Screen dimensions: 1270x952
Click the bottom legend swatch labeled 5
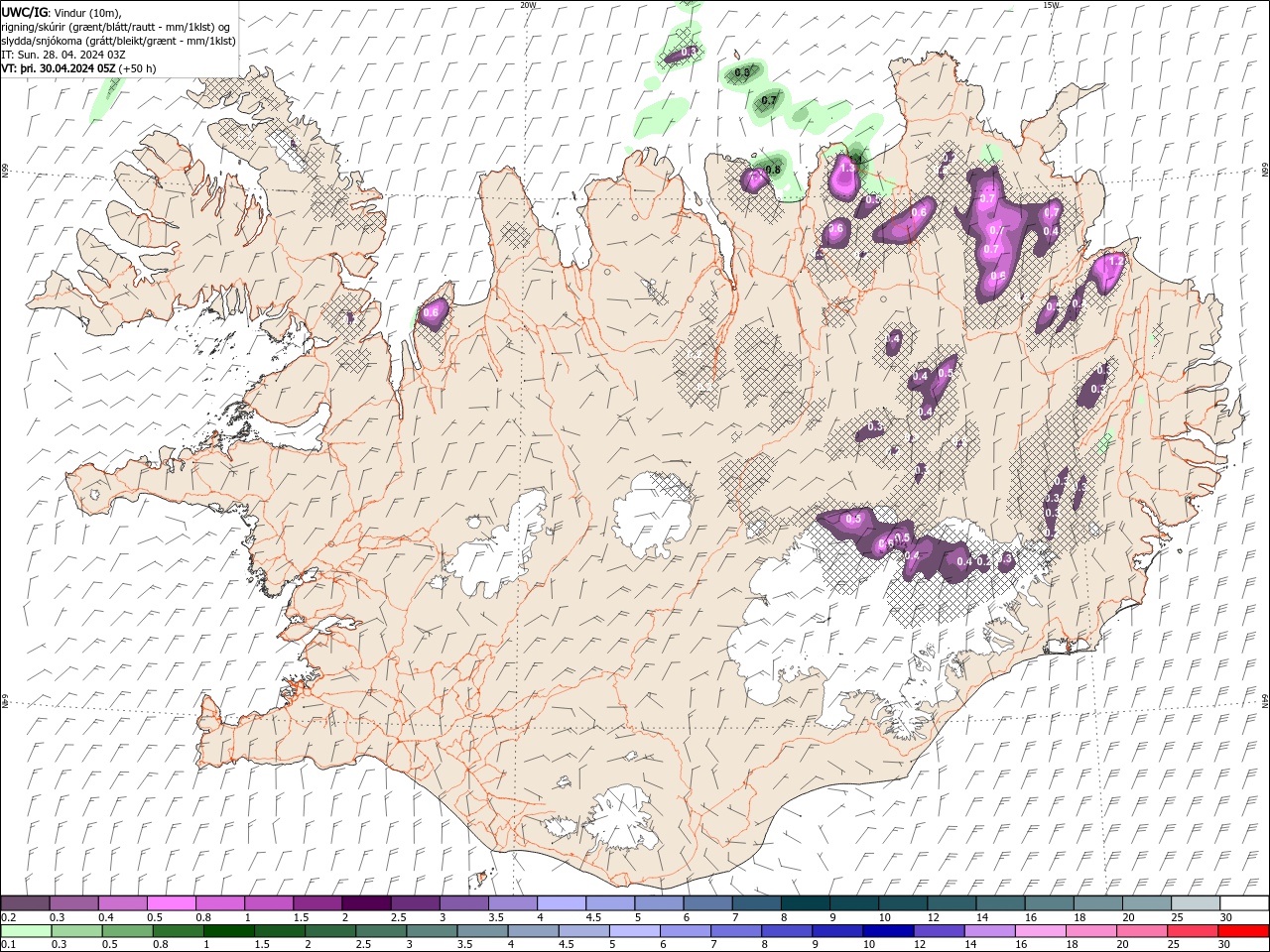coord(634,931)
